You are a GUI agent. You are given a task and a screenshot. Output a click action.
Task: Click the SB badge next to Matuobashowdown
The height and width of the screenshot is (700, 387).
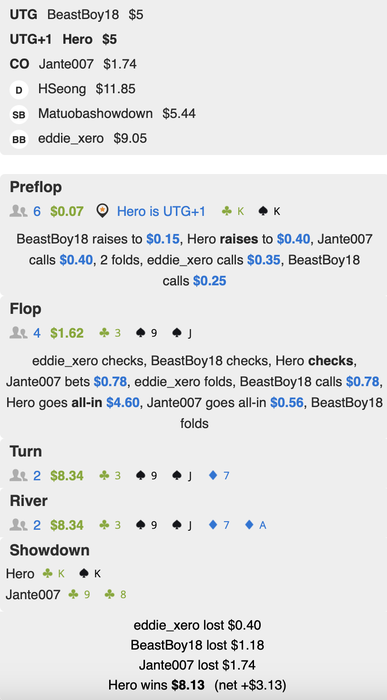coord(19,115)
